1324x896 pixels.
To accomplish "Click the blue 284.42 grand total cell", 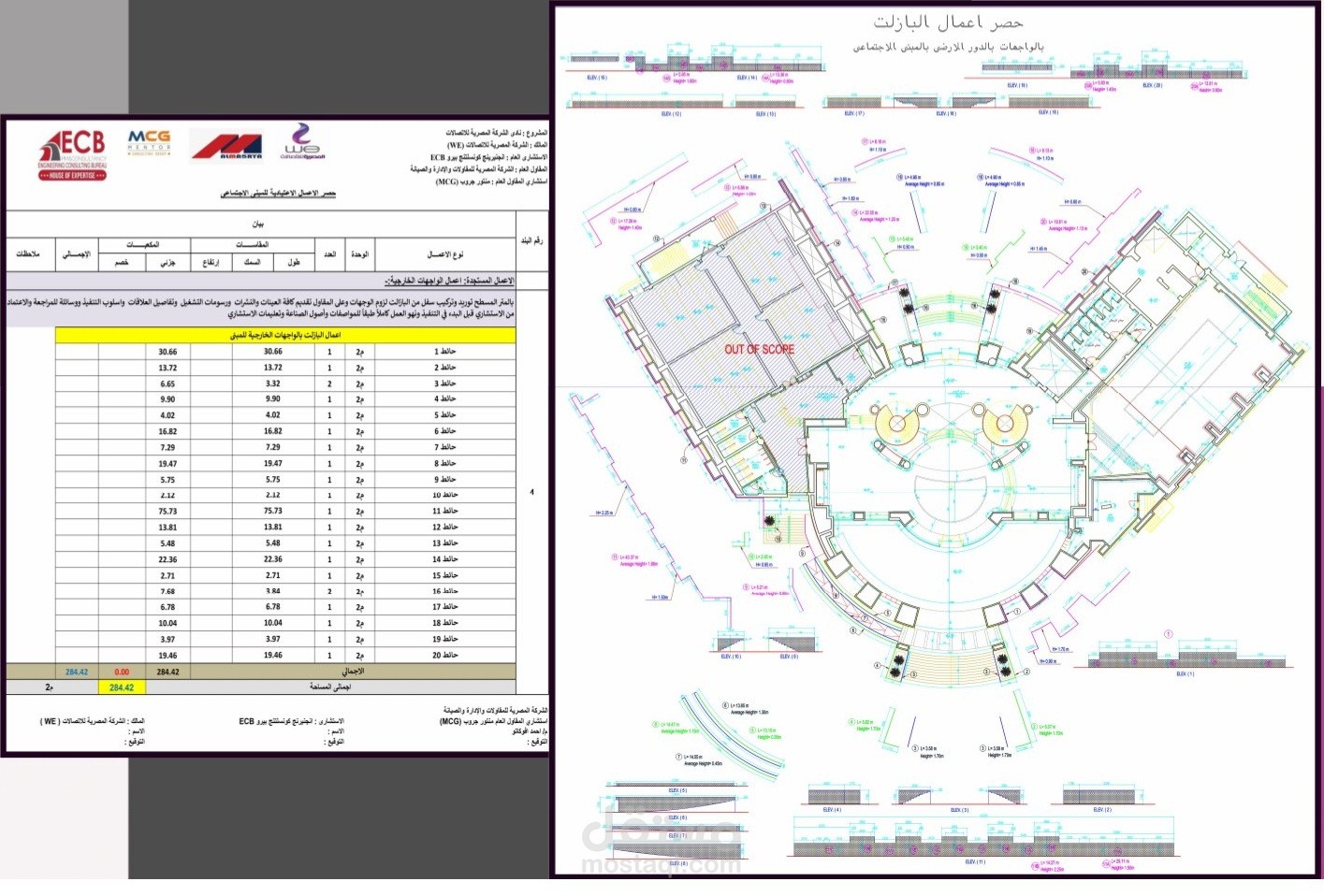I will 77,672.
